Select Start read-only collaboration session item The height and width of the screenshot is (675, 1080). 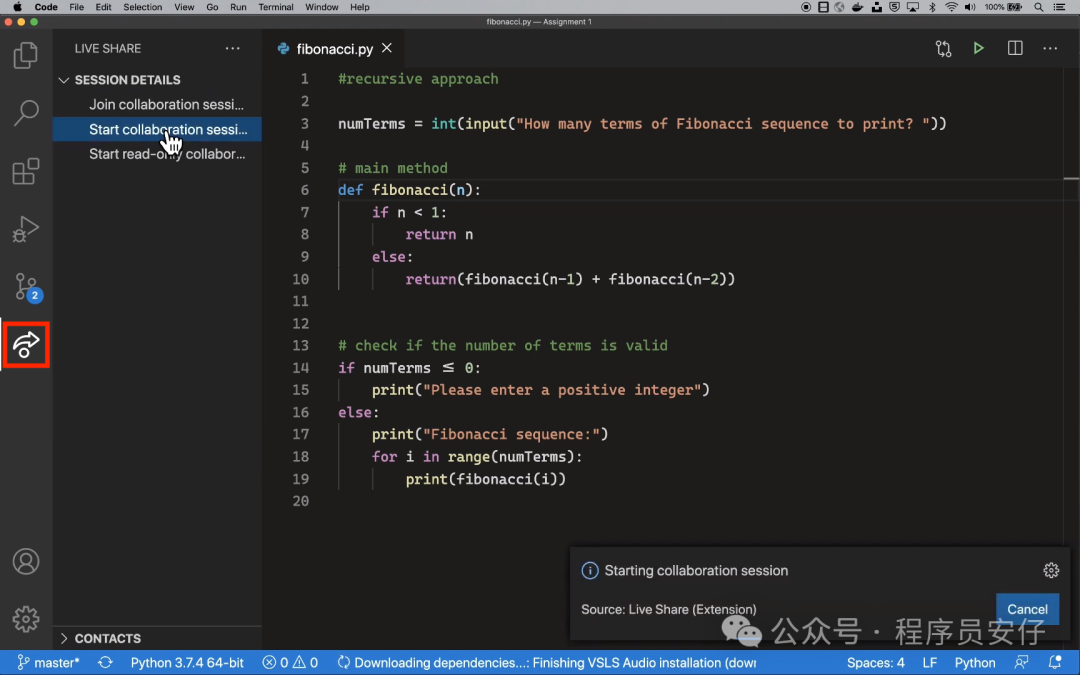166,154
